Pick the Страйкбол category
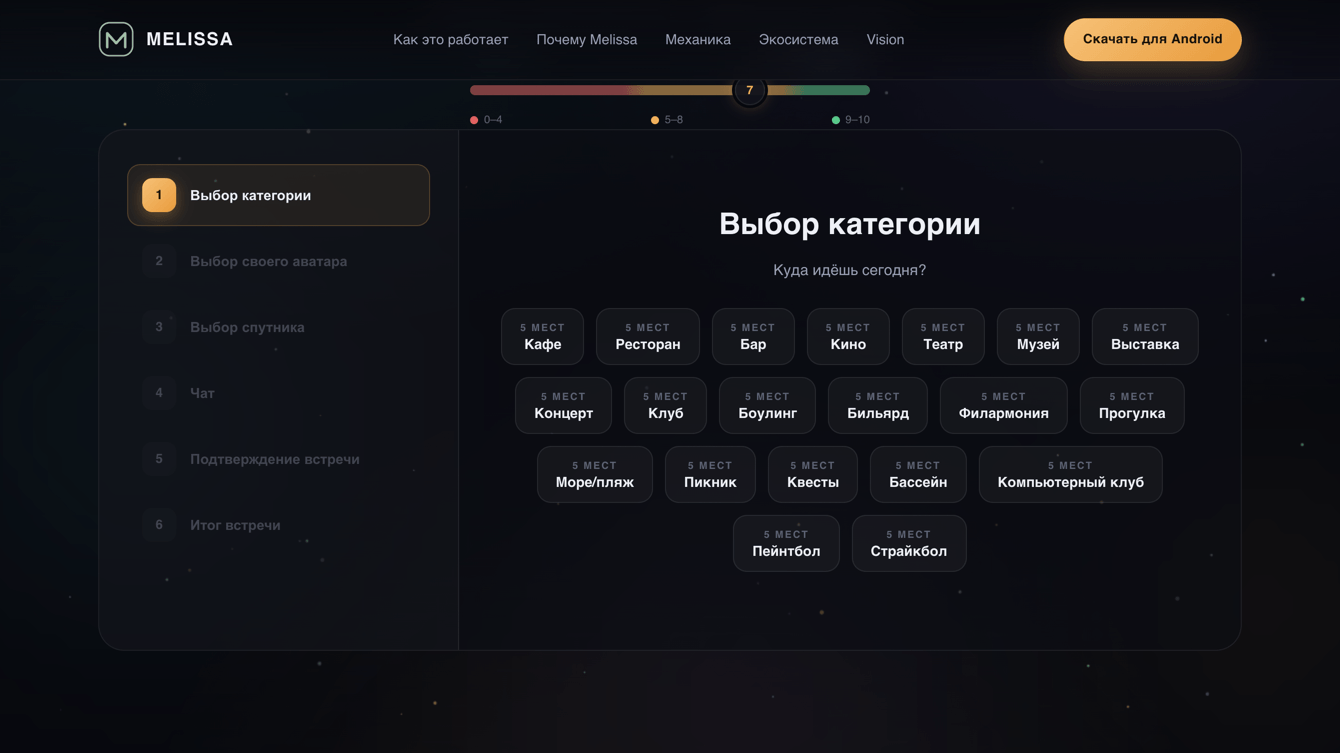The height and width of the screenshot is (753, 1340). 909,543
